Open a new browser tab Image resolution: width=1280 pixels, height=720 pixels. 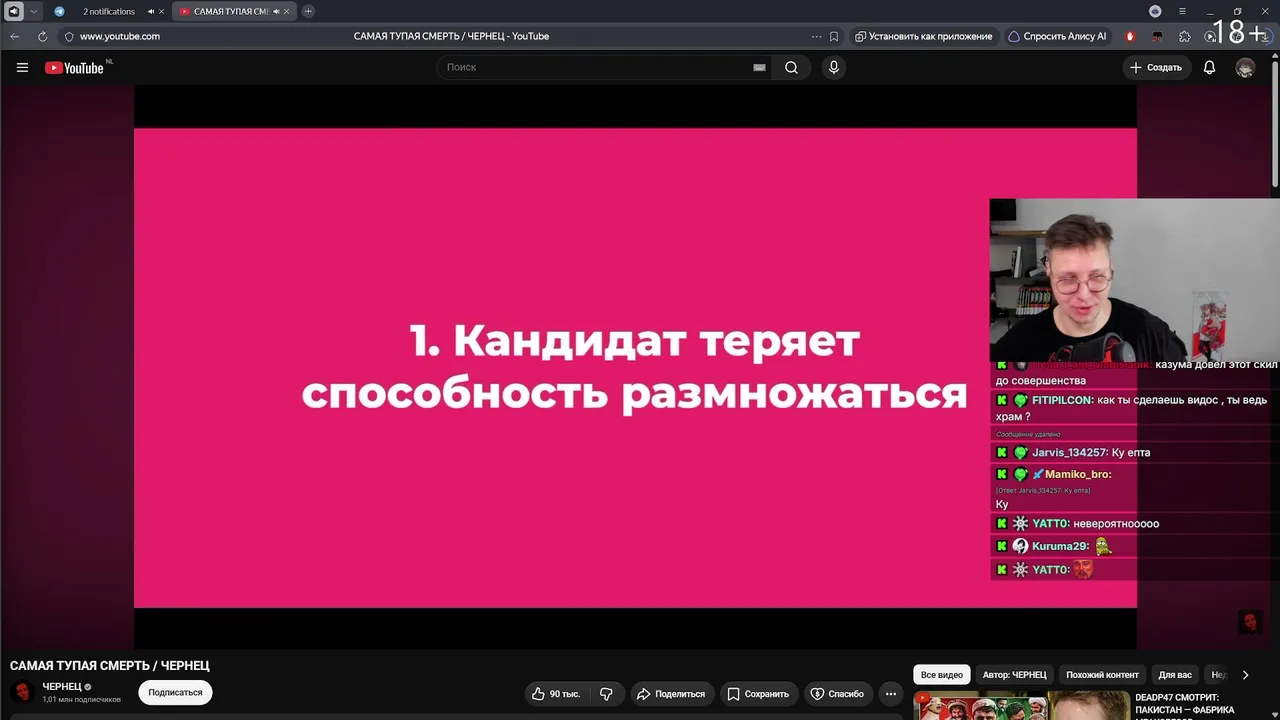tap(308, 11)
